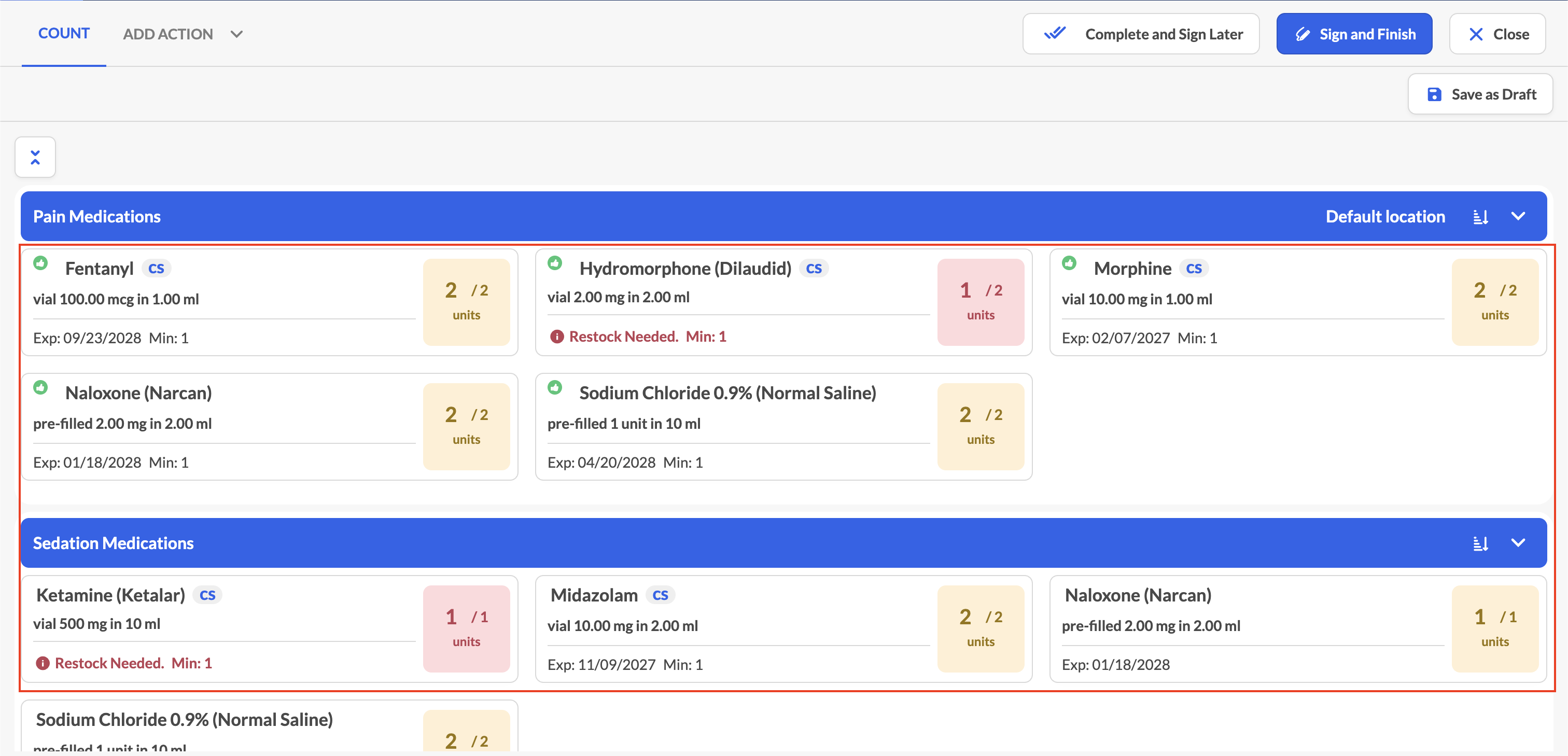1568x756 pixels.
Task: Click the green status icon beside Morphine
Action: point(1069,263)
